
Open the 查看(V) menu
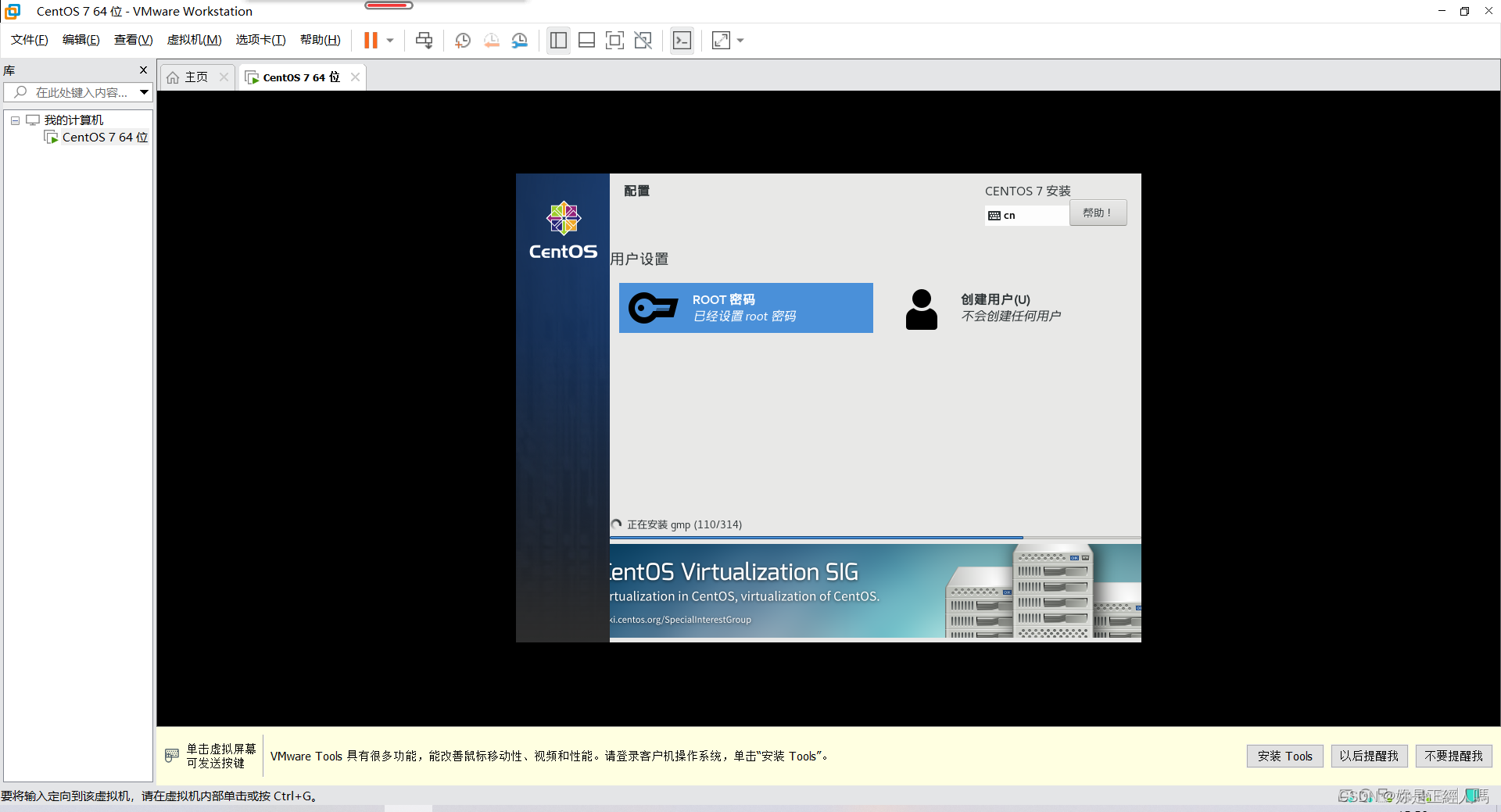pos(134,40)
